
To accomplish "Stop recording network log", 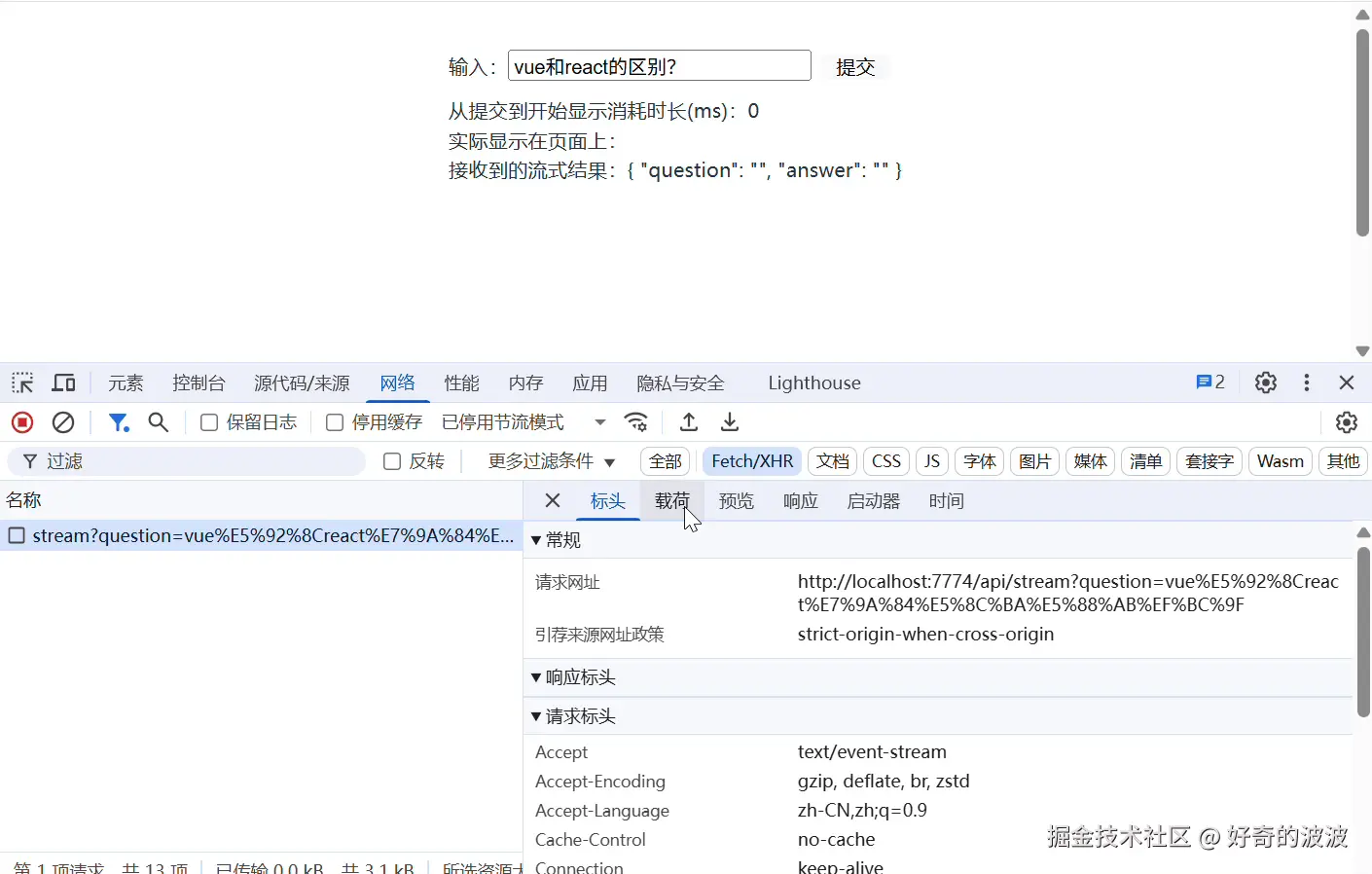I will click(x=22, y=422).
